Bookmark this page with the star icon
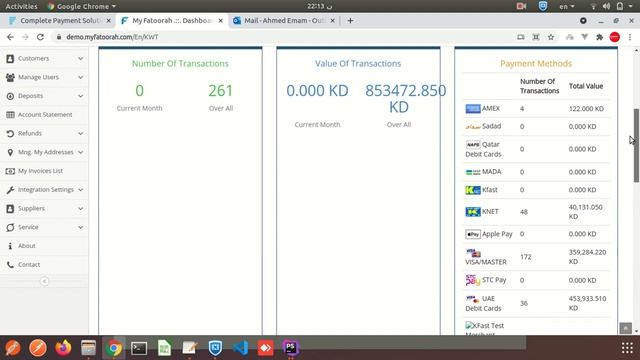This screenshot has width=640, height=360. [x=551, y=37]
